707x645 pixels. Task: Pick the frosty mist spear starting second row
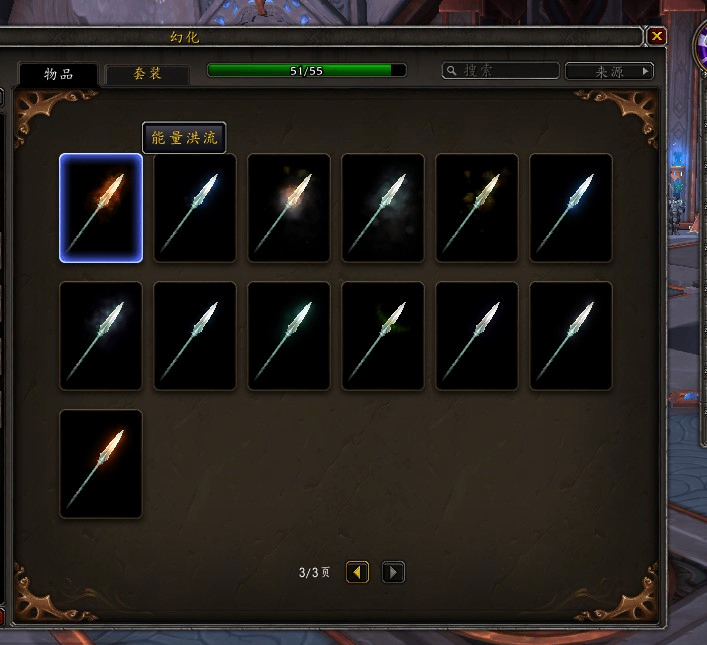click(x=101, y=336)
